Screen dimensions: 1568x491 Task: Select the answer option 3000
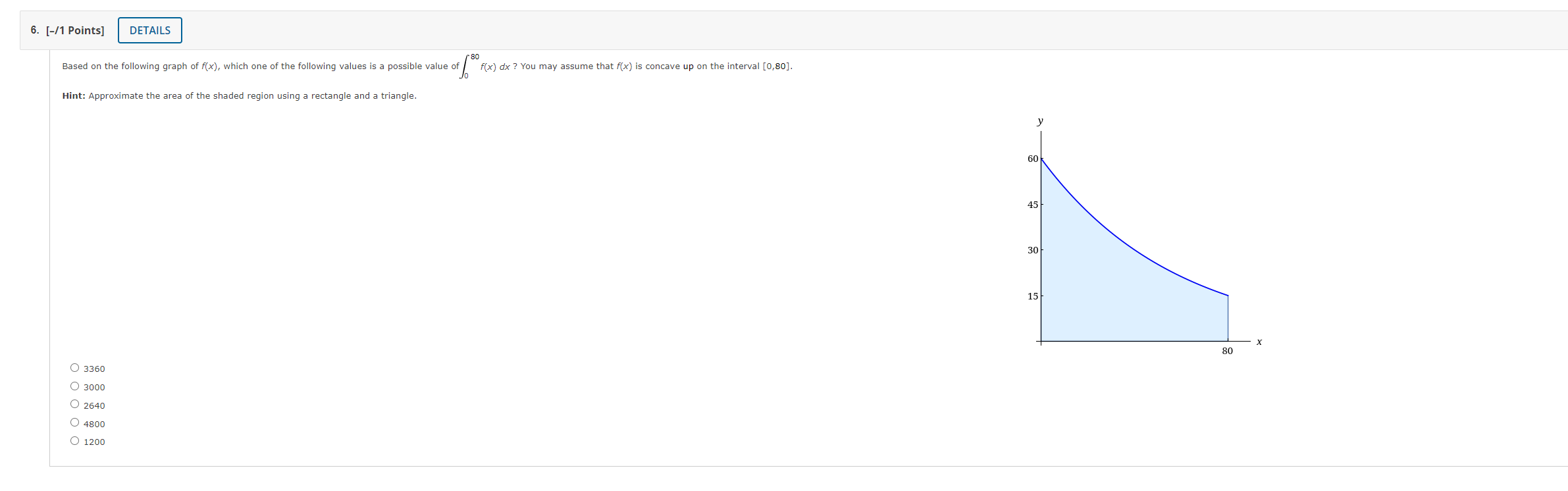75,386
